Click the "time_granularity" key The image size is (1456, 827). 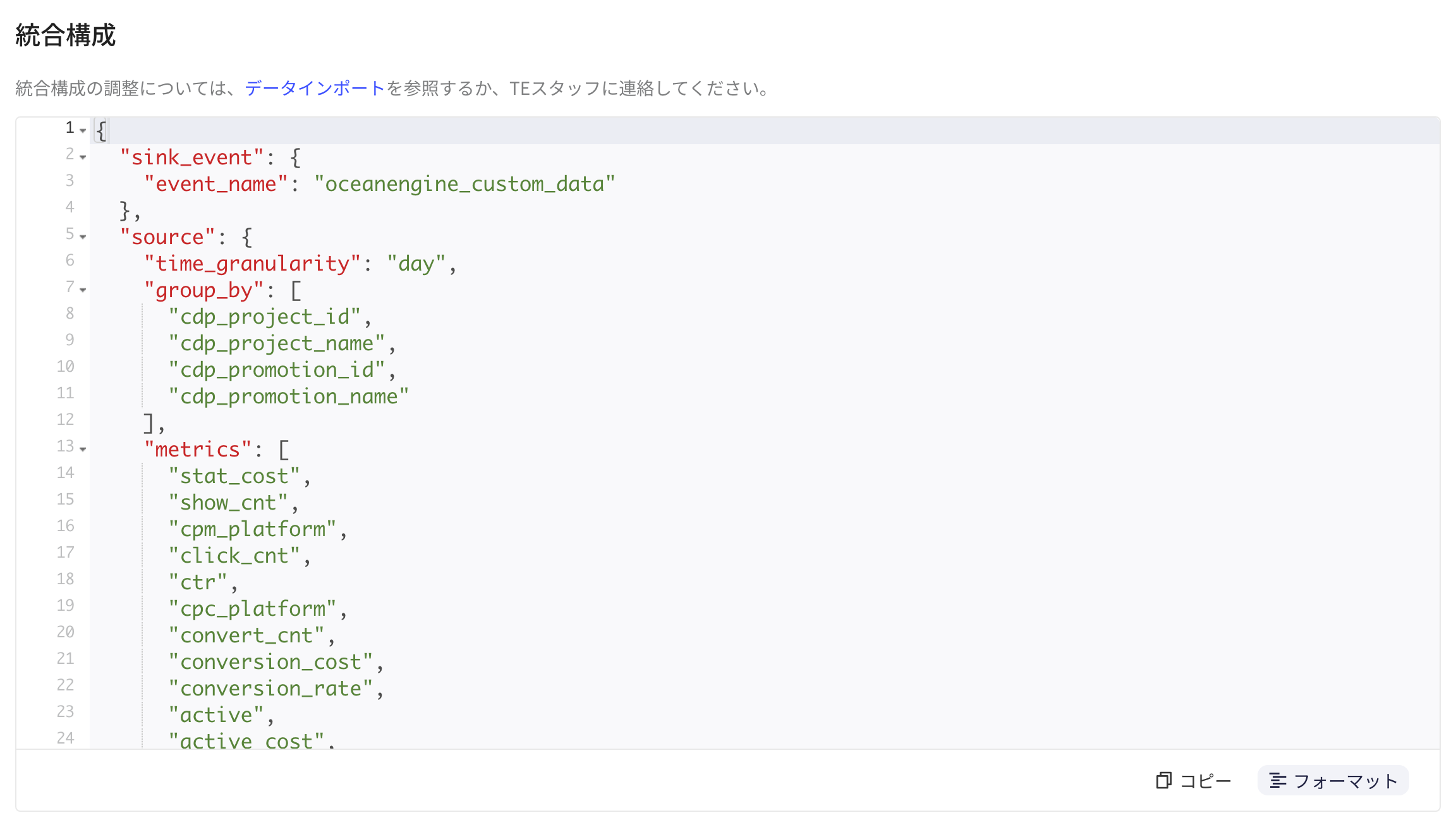(253, 264)
